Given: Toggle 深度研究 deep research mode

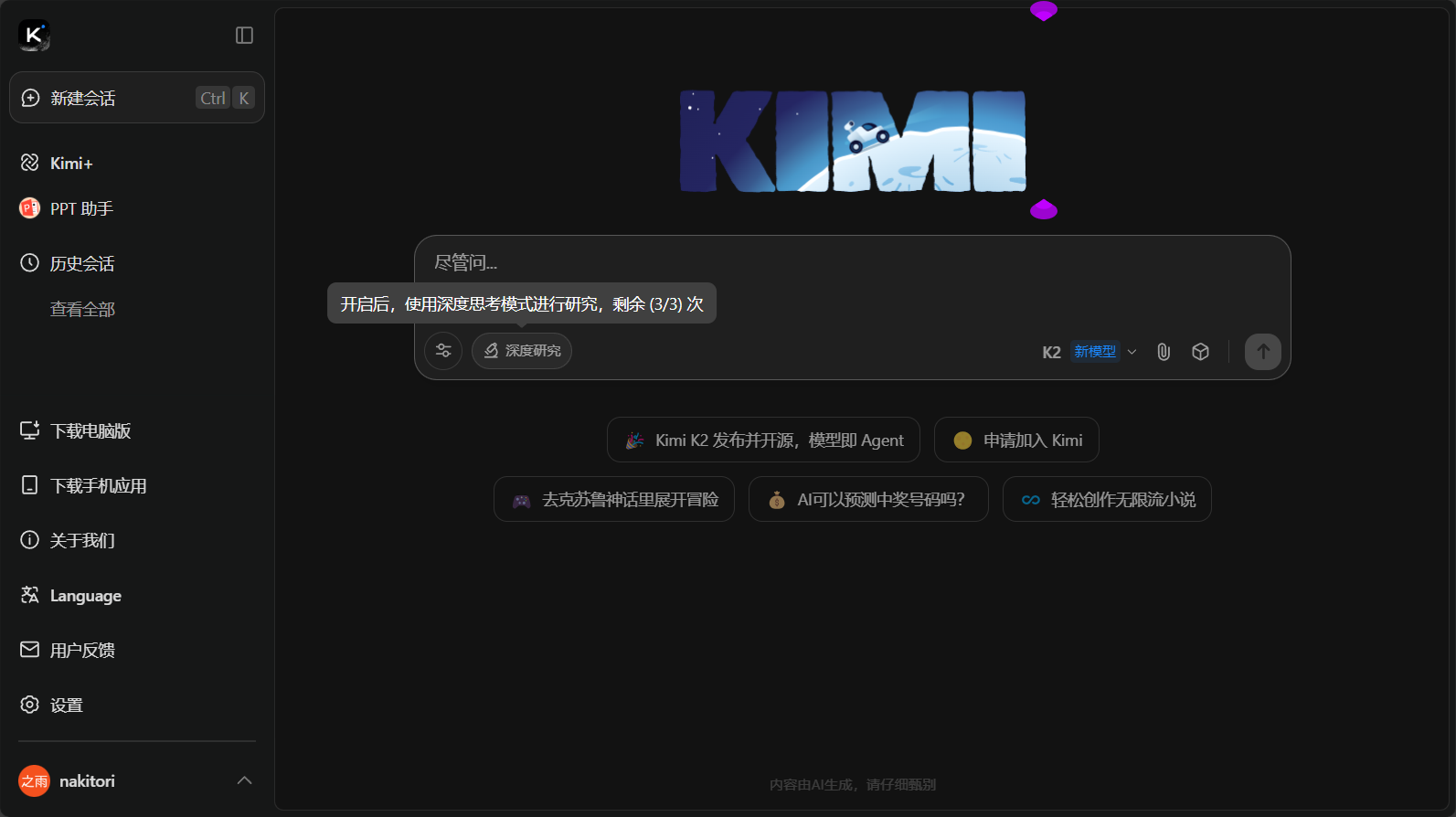Looking at the screenshot, I should click(522, 351).
